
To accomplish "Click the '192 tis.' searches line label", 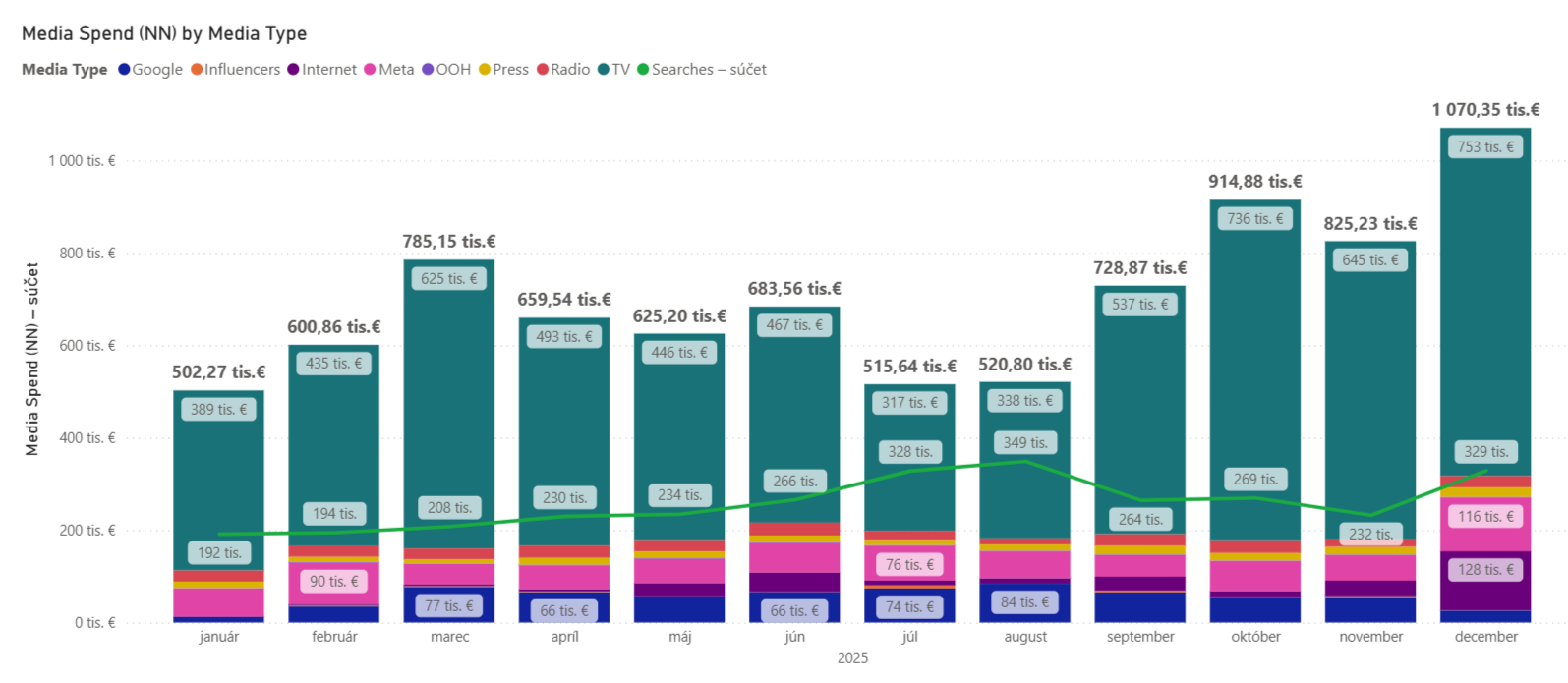I will [219, 553].
